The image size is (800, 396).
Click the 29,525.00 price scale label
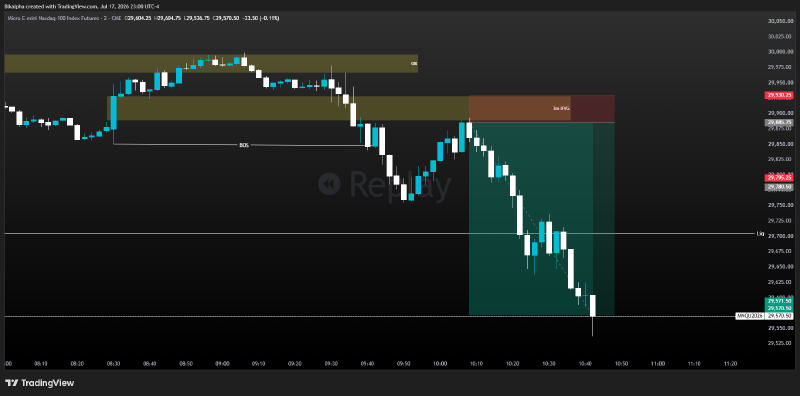(x=780, y=343)
